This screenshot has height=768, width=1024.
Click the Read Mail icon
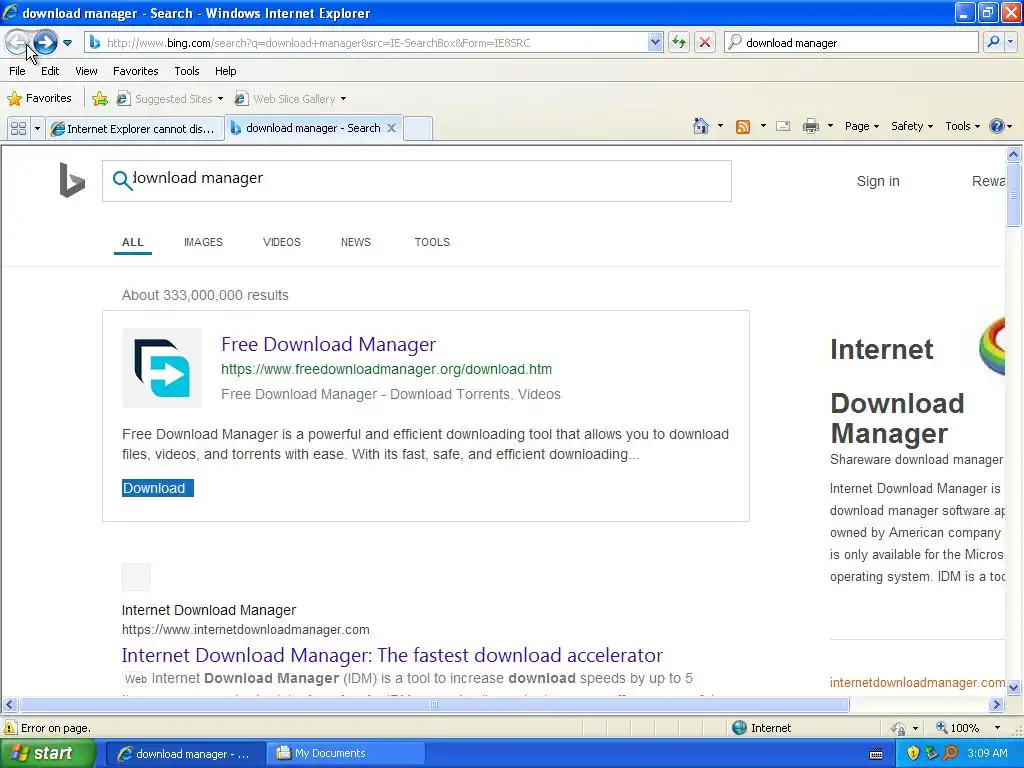coord(783,126)
